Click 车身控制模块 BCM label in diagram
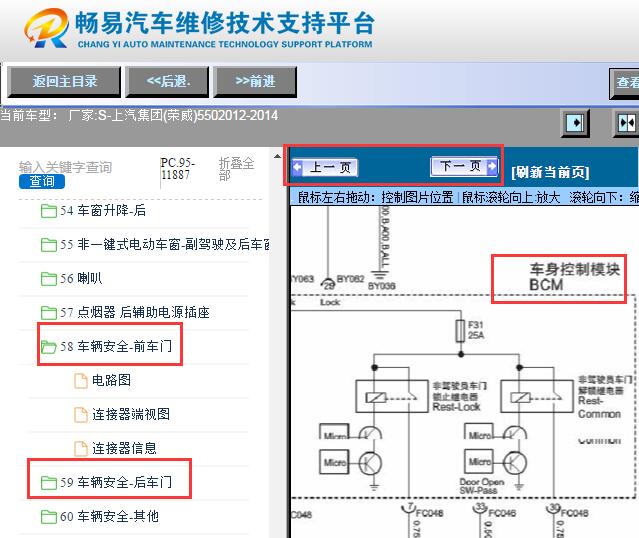Image resolution: width=639 pixels, height=538 pixels. (574, 277)
